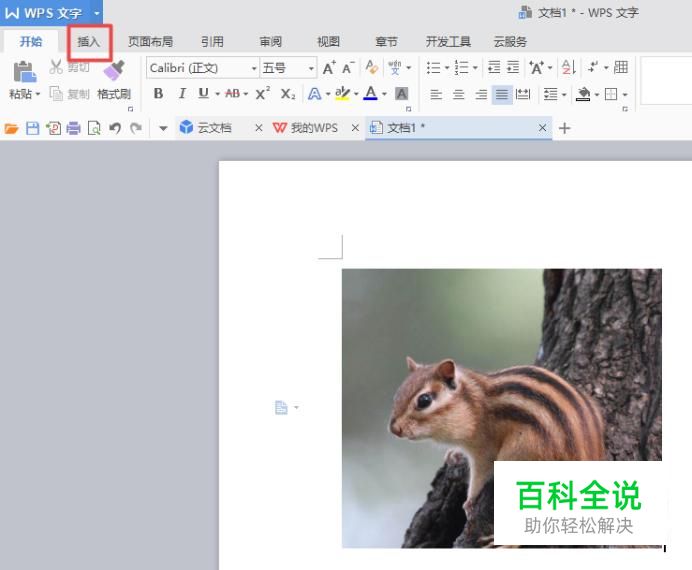Toggle subscript X₂ formatting
This screenshot has height=570, width=692.
(x=288, y=94)
